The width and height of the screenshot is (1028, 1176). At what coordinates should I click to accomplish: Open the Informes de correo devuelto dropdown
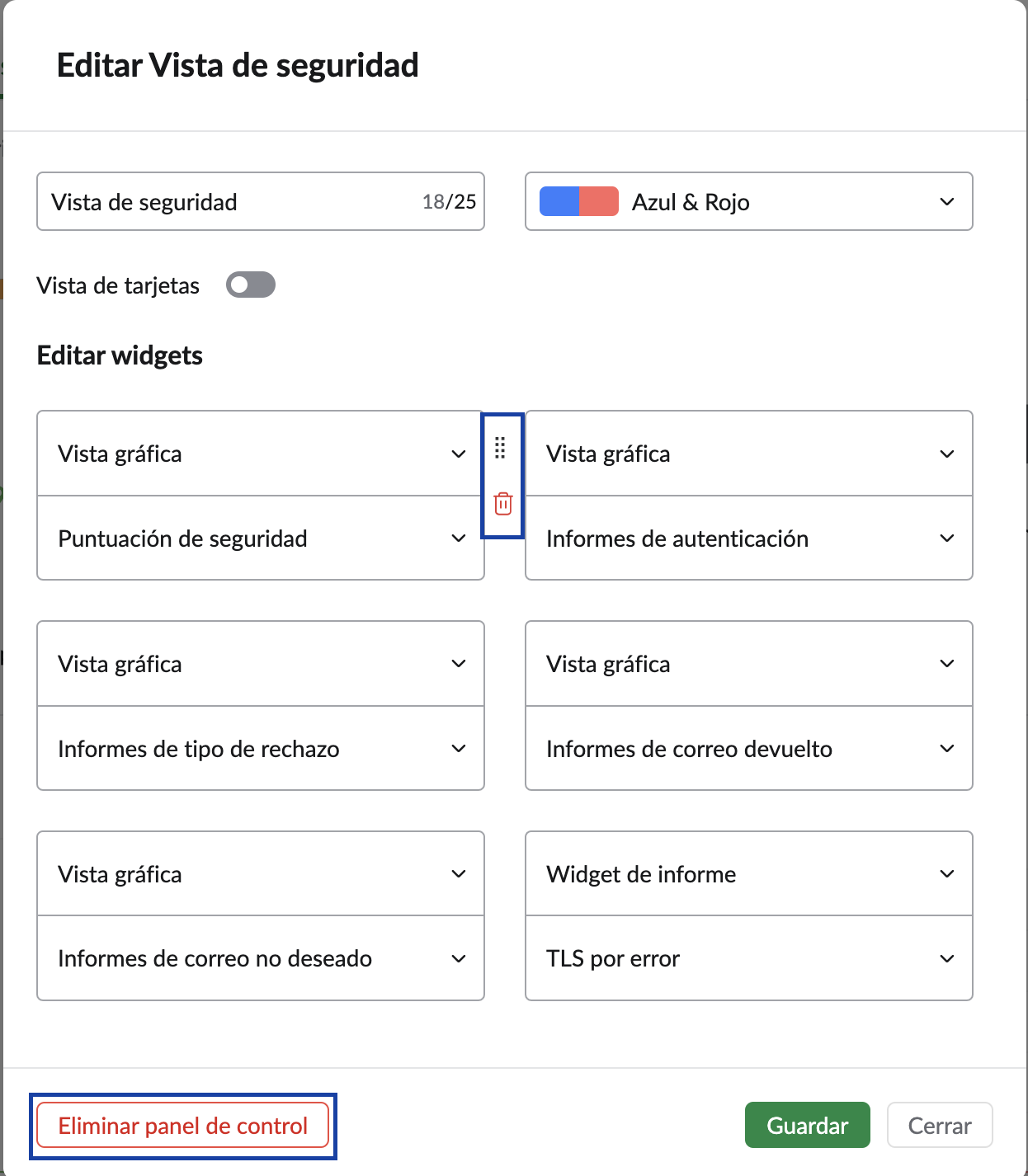[948, 749]
